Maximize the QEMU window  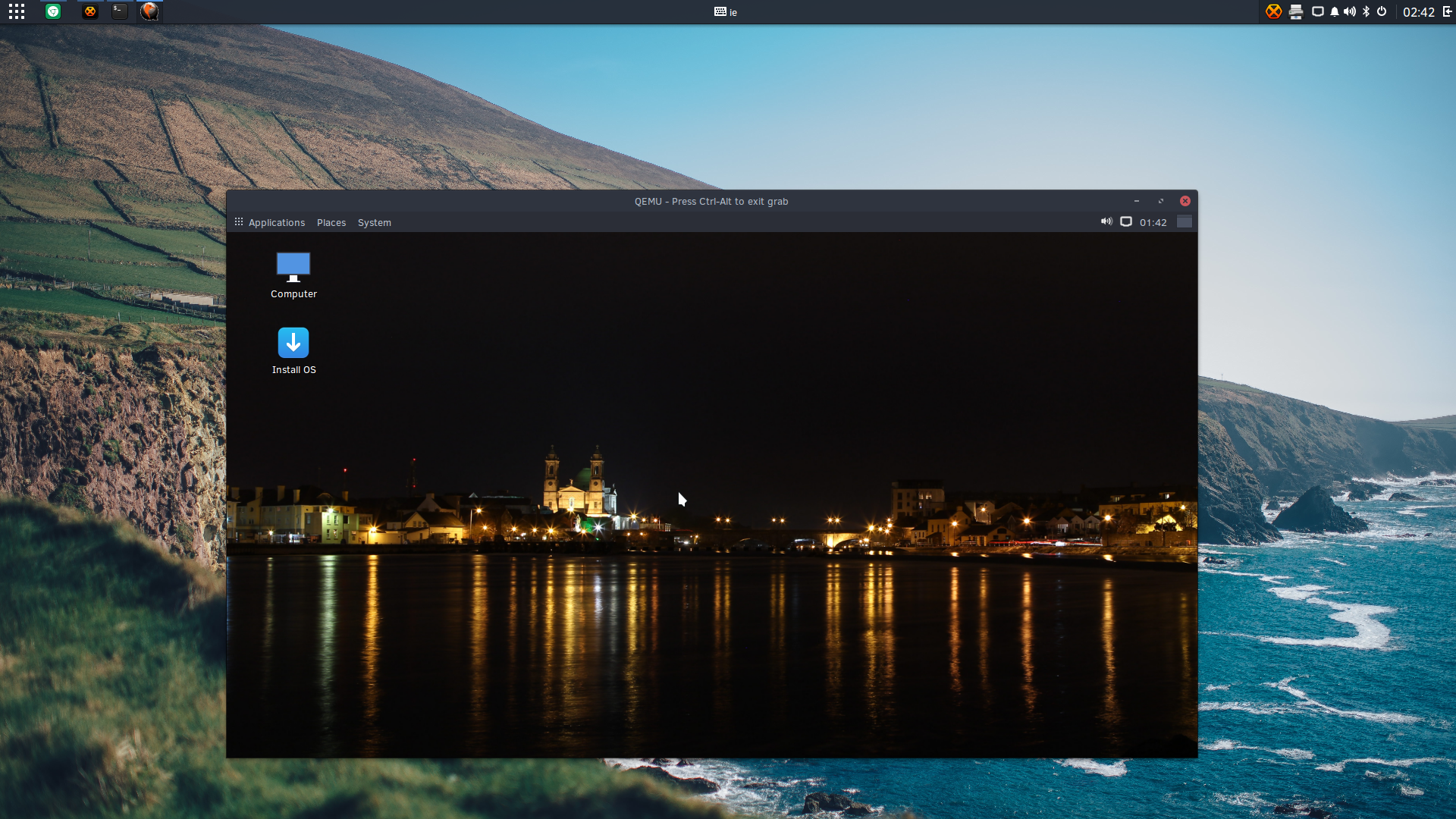pyautogui.click(x=1161, y=201)
